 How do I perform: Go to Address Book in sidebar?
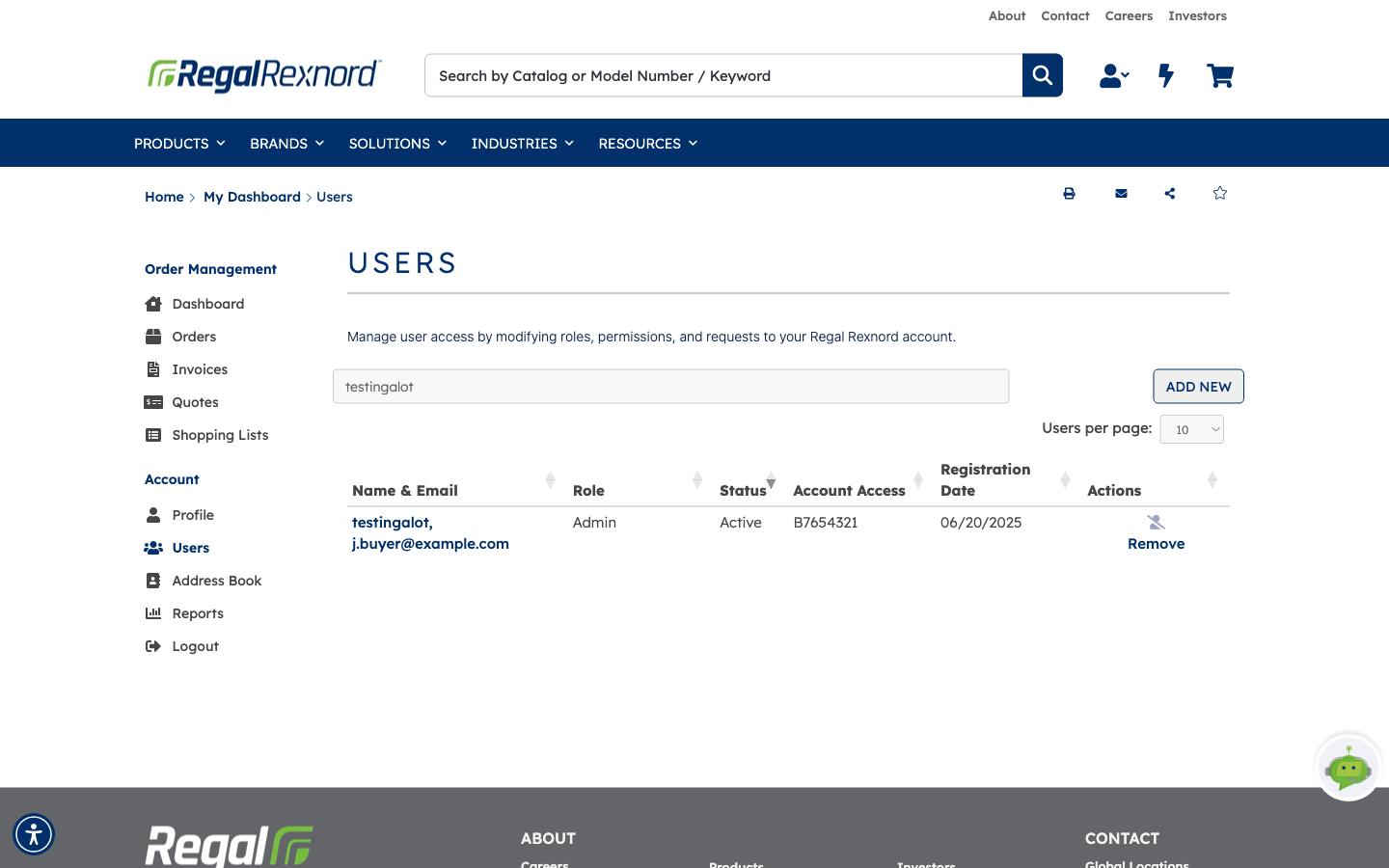click(217, 581)
